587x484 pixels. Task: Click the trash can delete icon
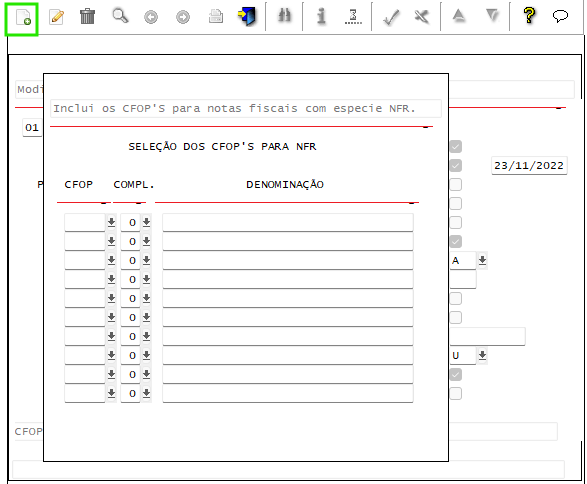87,16
